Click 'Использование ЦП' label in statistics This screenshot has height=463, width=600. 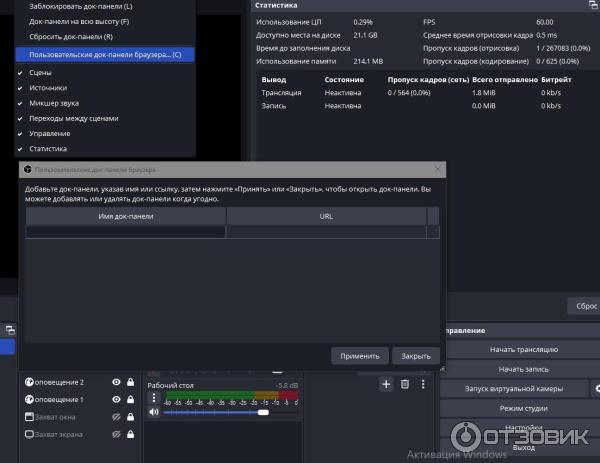(289, 22)
